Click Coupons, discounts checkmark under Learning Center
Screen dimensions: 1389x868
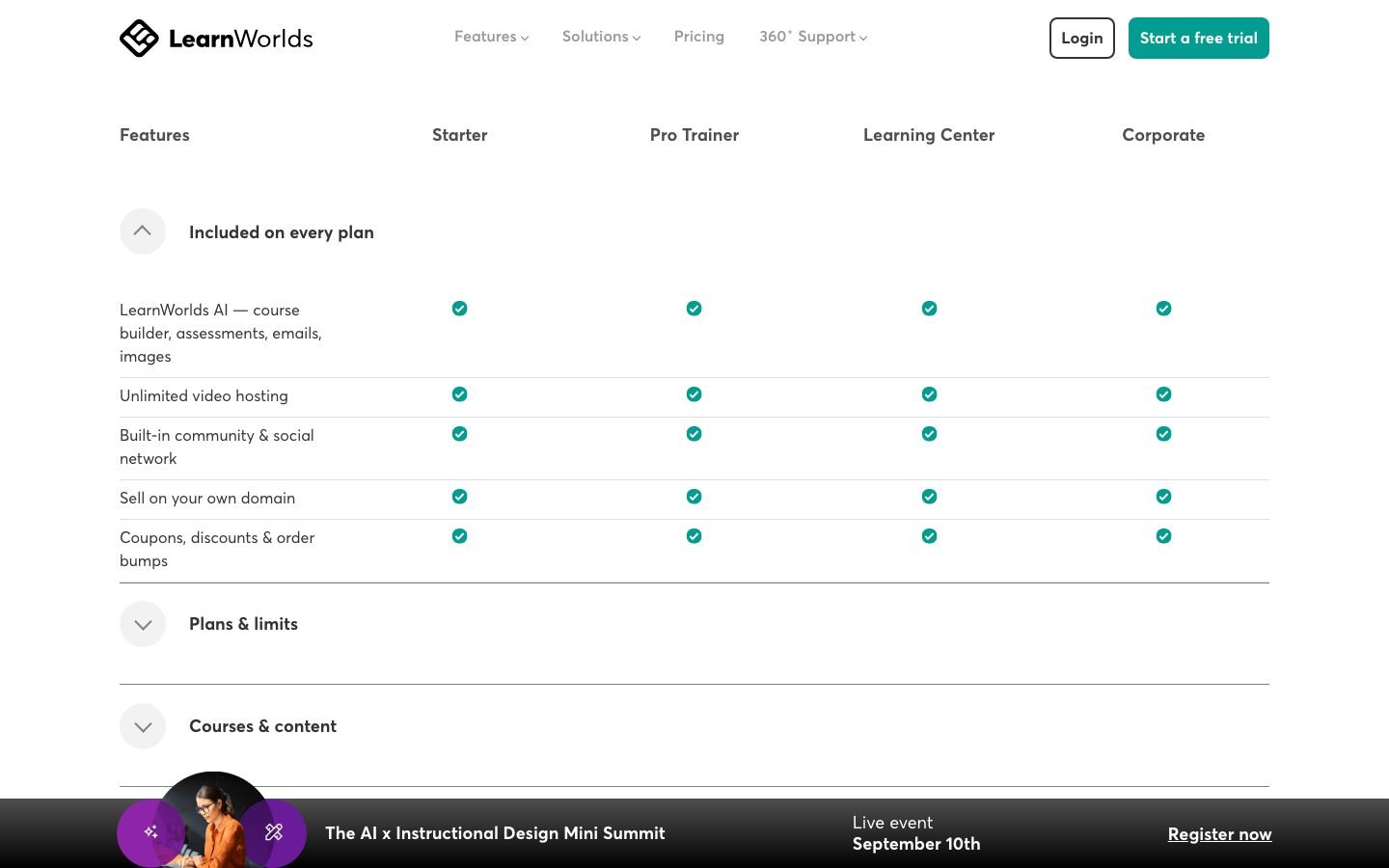click(x=929, y=536)
